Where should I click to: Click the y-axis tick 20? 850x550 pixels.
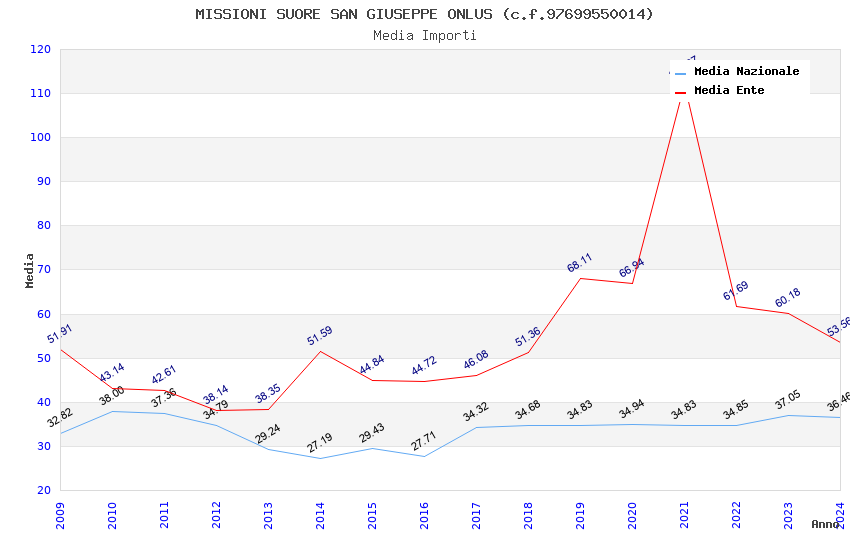click(44, 490)
